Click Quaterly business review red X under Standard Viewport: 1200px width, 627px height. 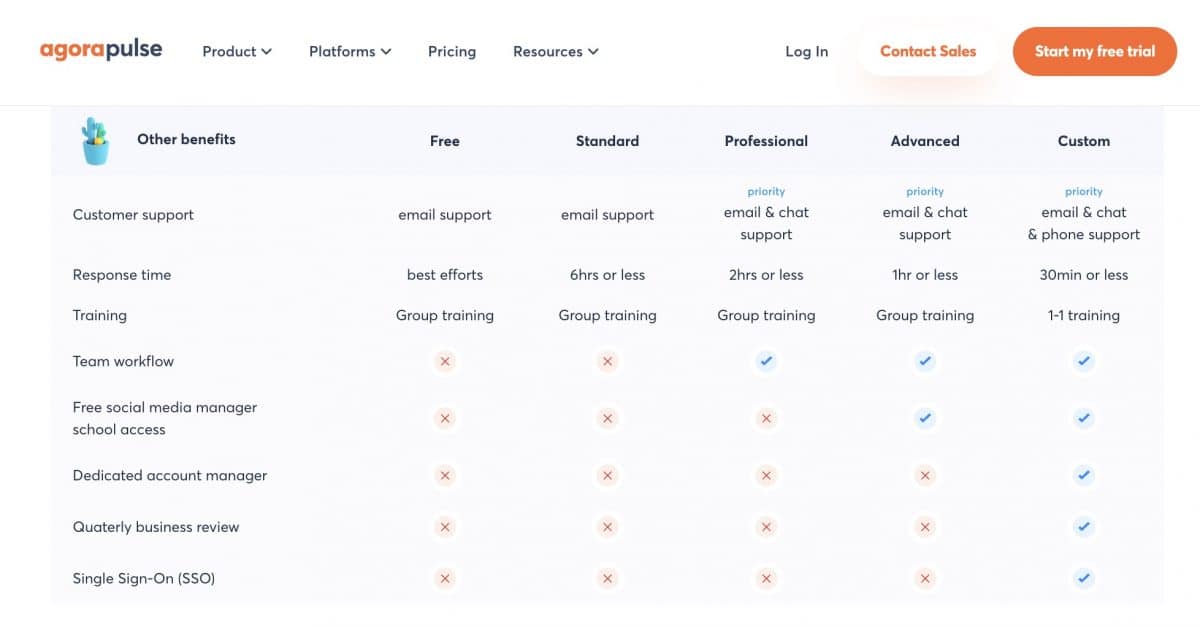pyautogui.click(x=607, y=527)
